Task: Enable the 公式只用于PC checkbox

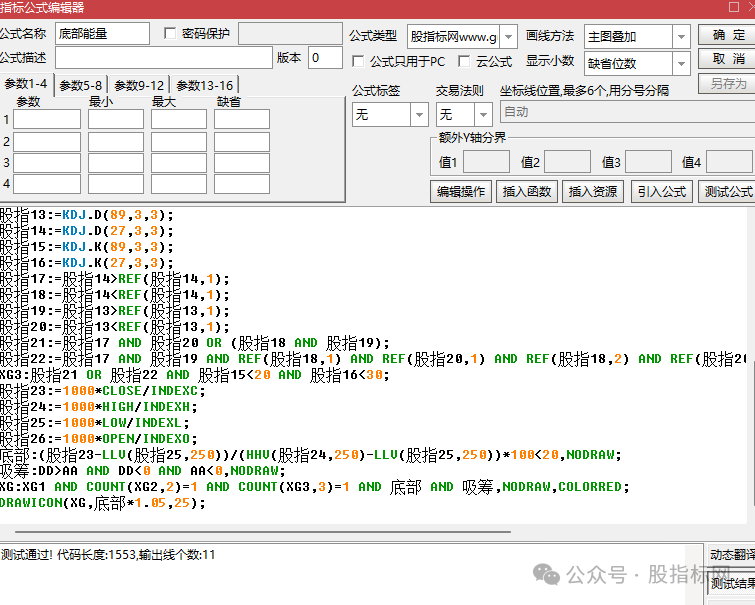Action: (358, 61)
